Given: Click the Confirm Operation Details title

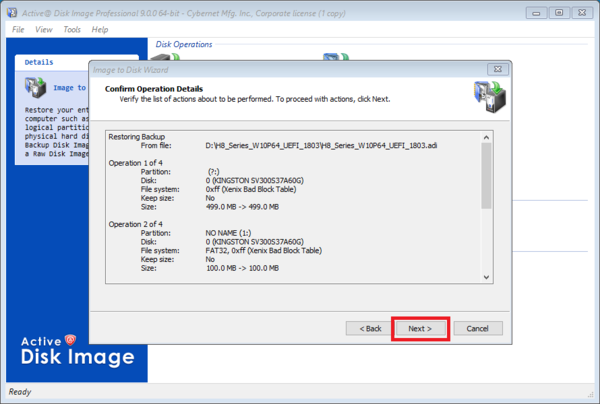Looking at the screenshot, I should tap(154, 89).
